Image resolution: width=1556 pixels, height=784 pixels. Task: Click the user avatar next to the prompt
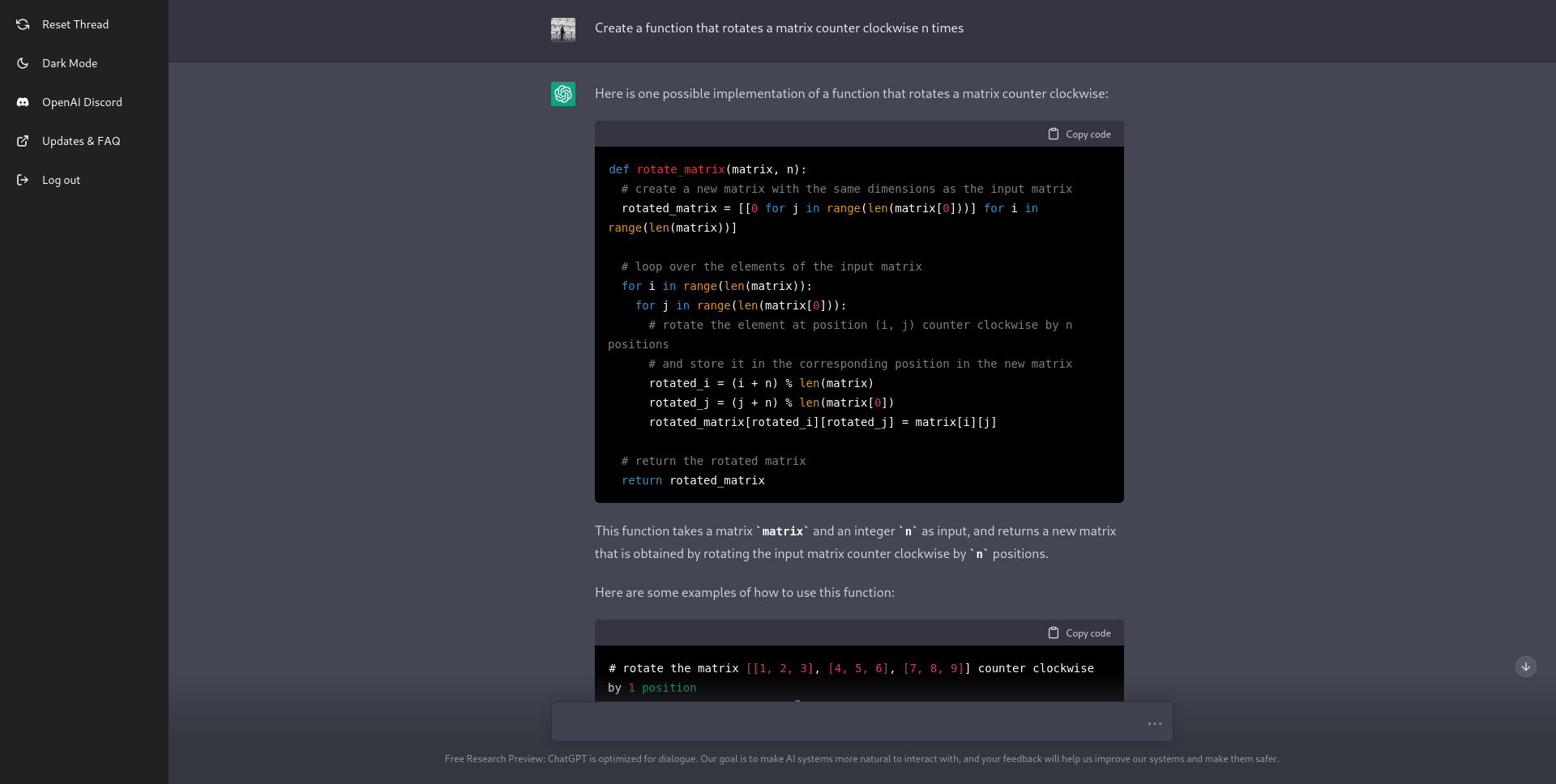pos(563,30)
